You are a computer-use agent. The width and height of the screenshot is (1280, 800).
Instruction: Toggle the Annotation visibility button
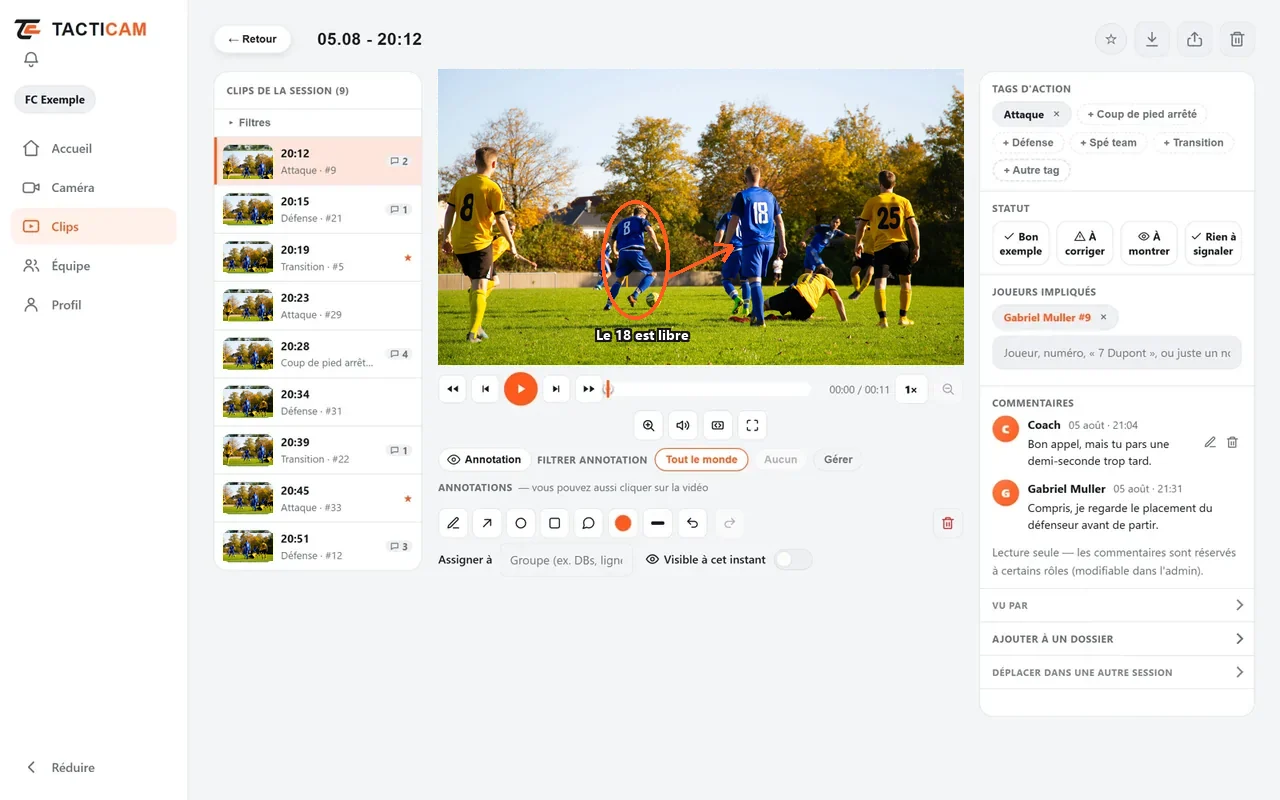coord(484,460)
